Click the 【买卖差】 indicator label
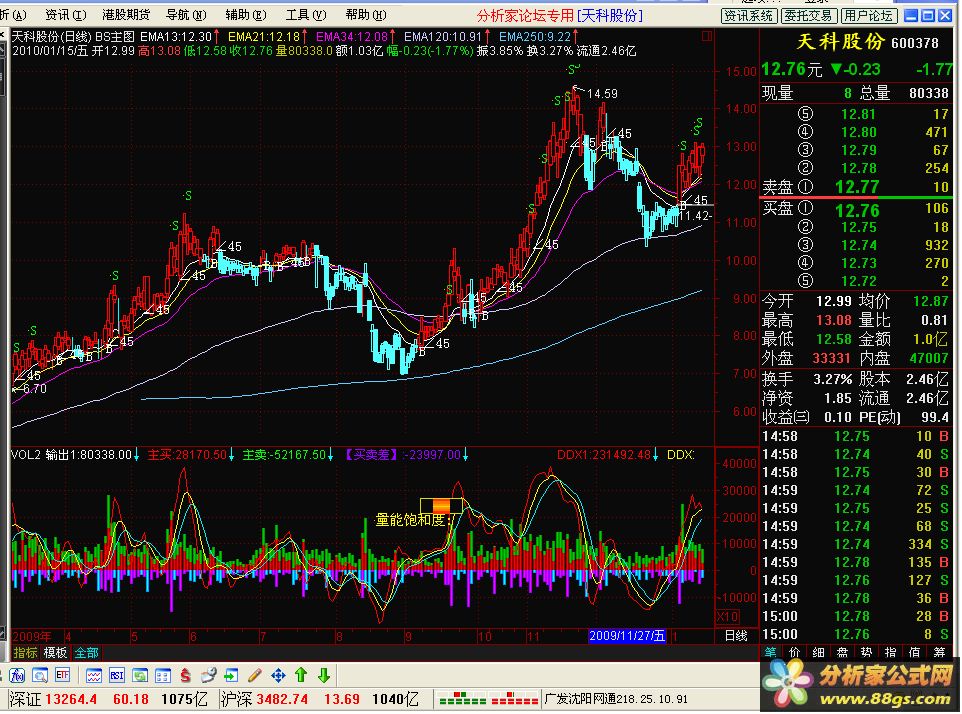 point(370,455)
